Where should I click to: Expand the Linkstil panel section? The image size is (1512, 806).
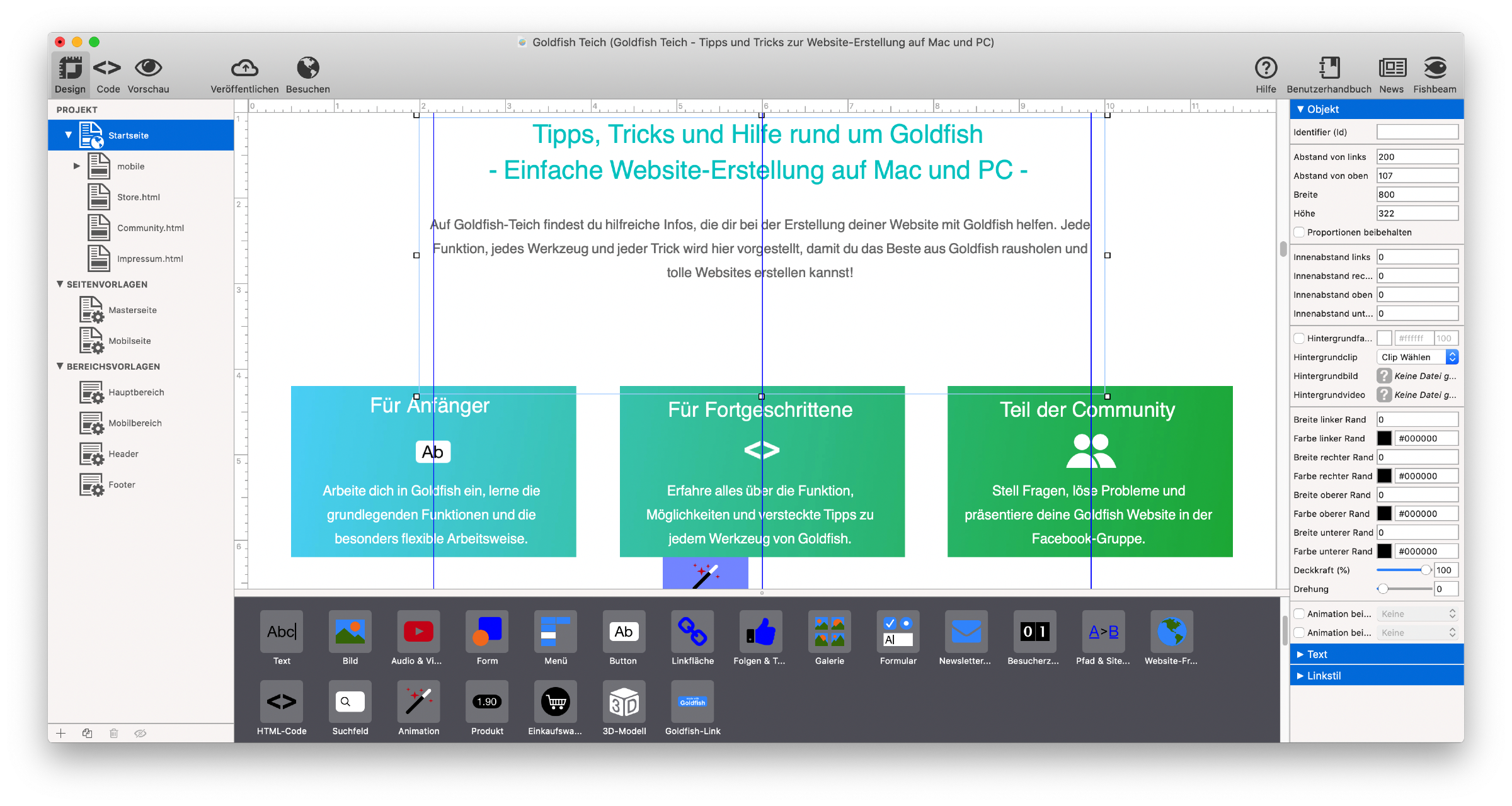(1300, 676)
